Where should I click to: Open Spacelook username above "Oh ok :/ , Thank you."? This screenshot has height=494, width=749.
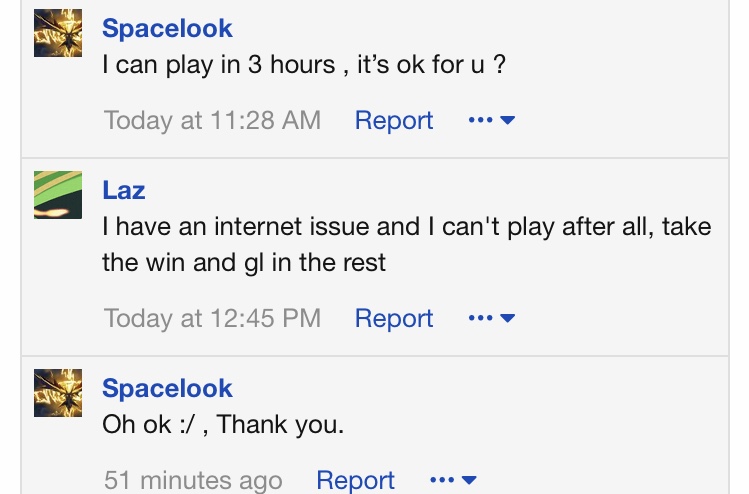pyautogui.click(x=167, y=388)
